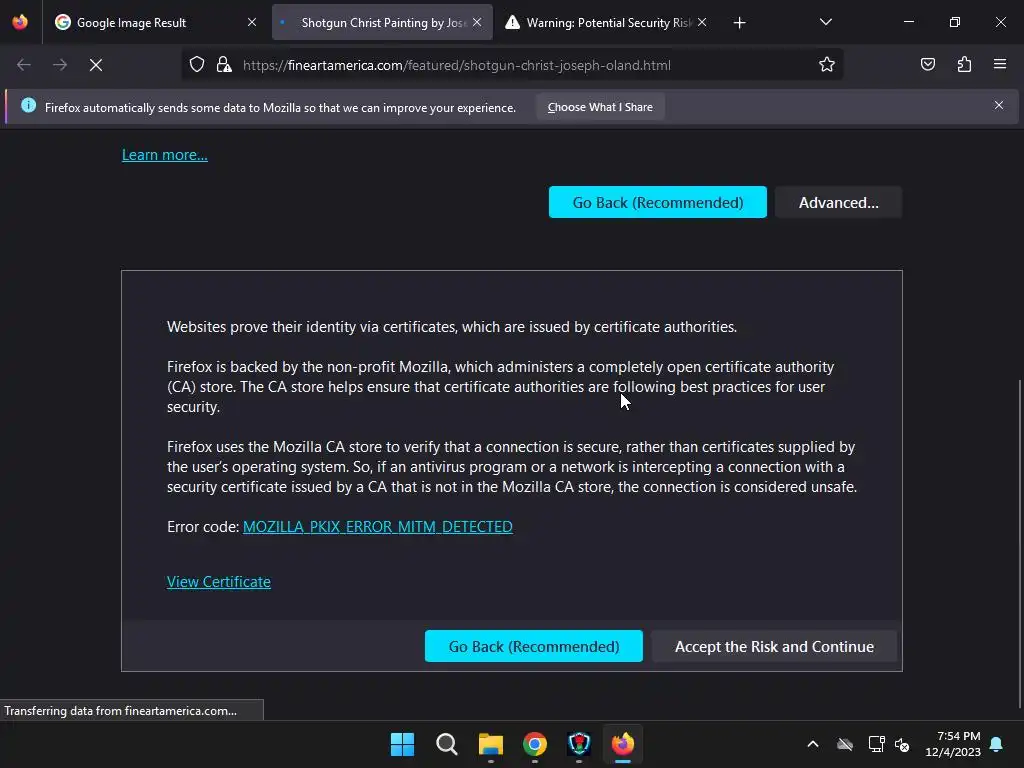Switch to the Google Image Result tab
The image size is (1024, 768).
(155, 22)
